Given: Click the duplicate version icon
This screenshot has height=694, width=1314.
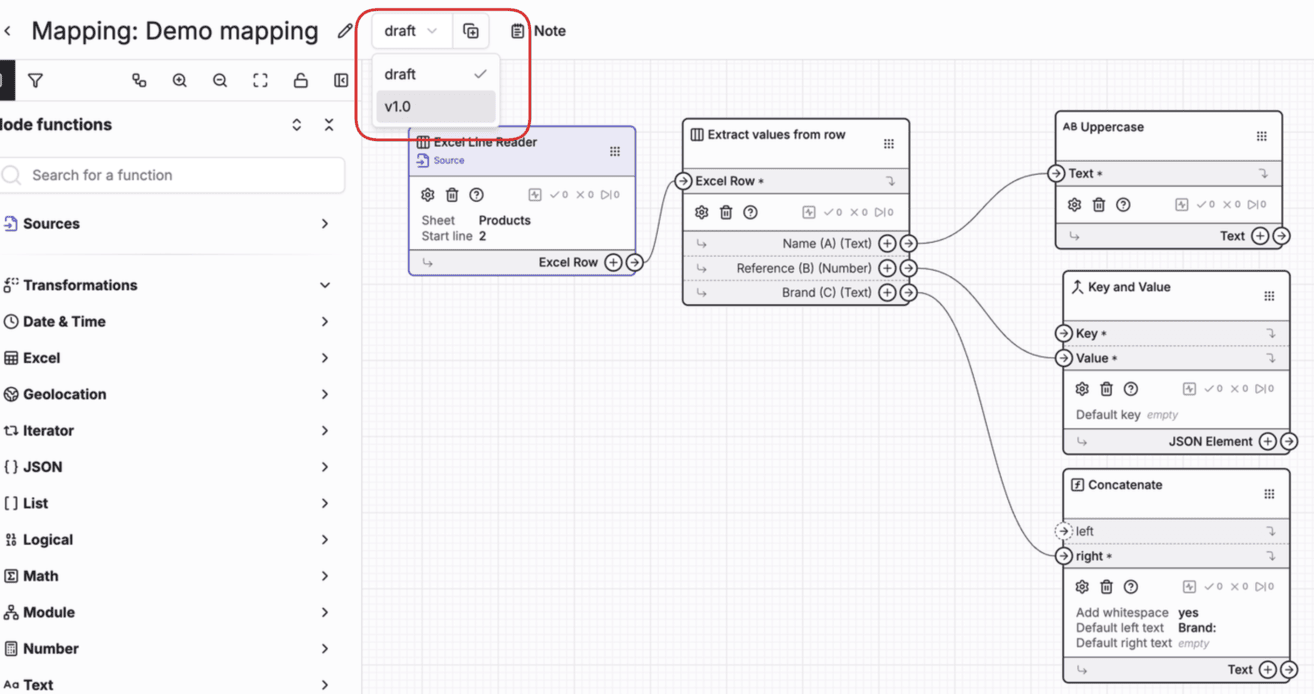Looking at the screenshot, I should tap(471, 31).
